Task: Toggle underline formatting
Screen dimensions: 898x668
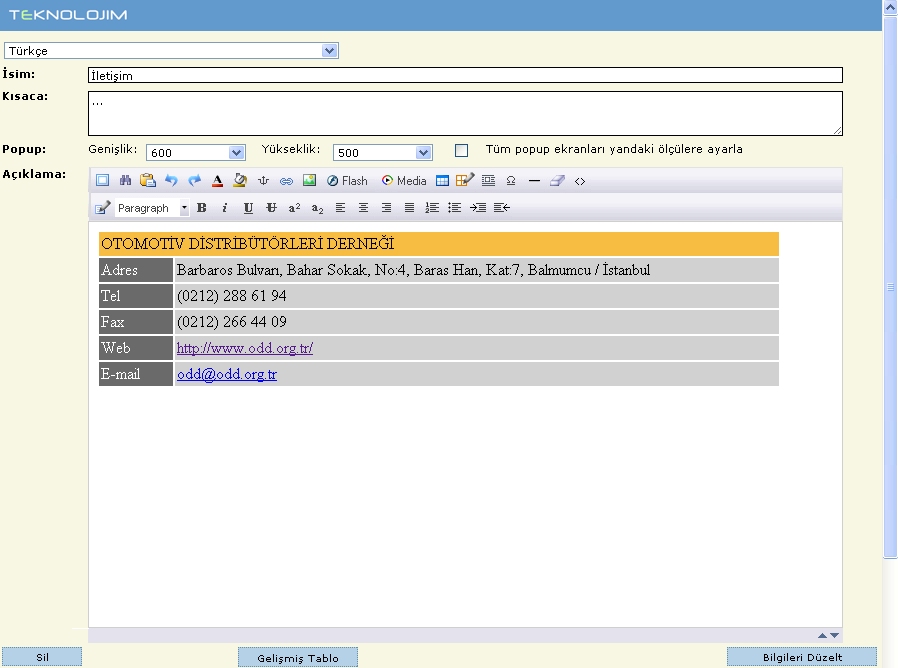Action: click(x=248, y=207)
